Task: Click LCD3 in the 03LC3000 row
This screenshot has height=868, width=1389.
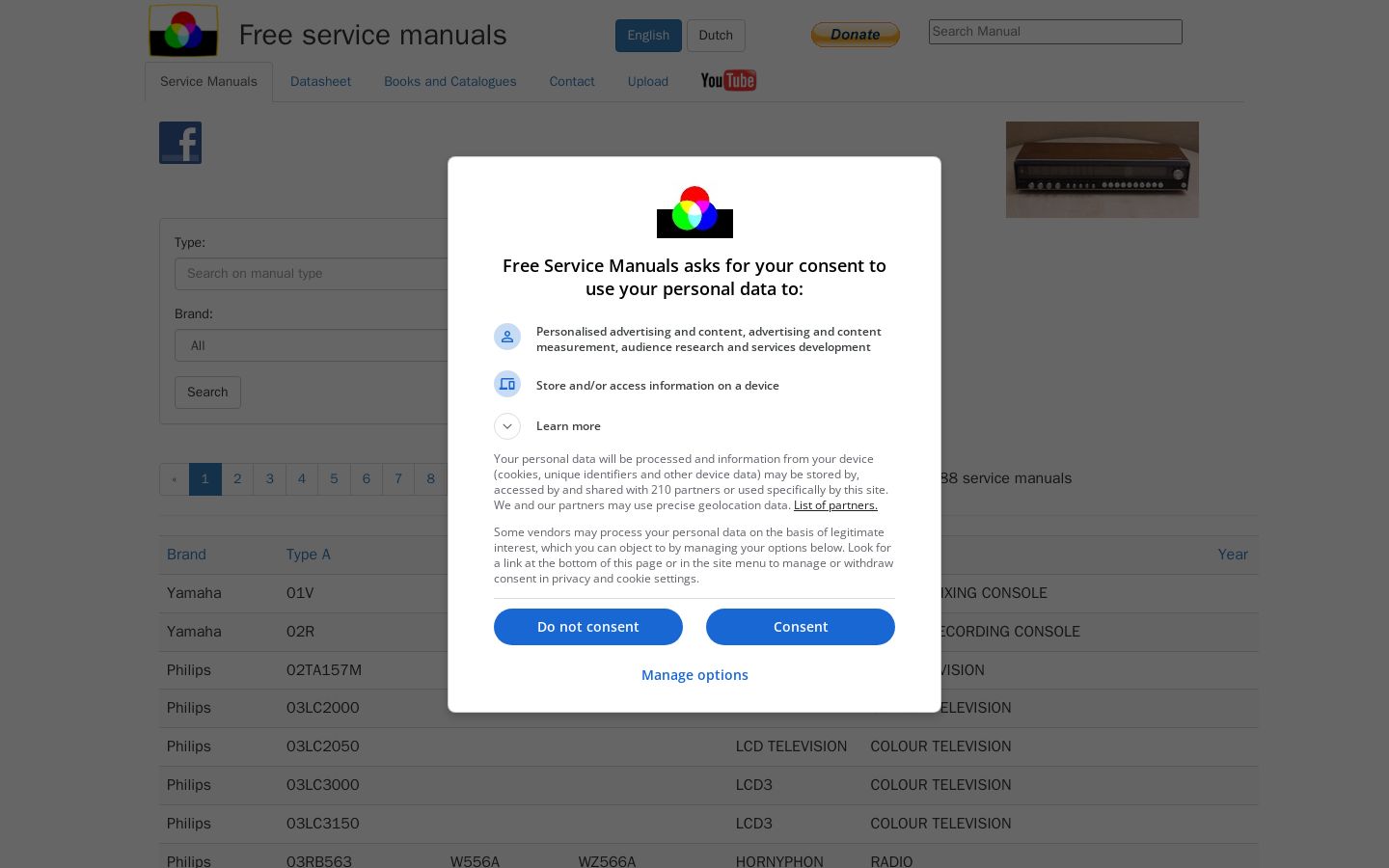Action: click(x=754, y=785)
